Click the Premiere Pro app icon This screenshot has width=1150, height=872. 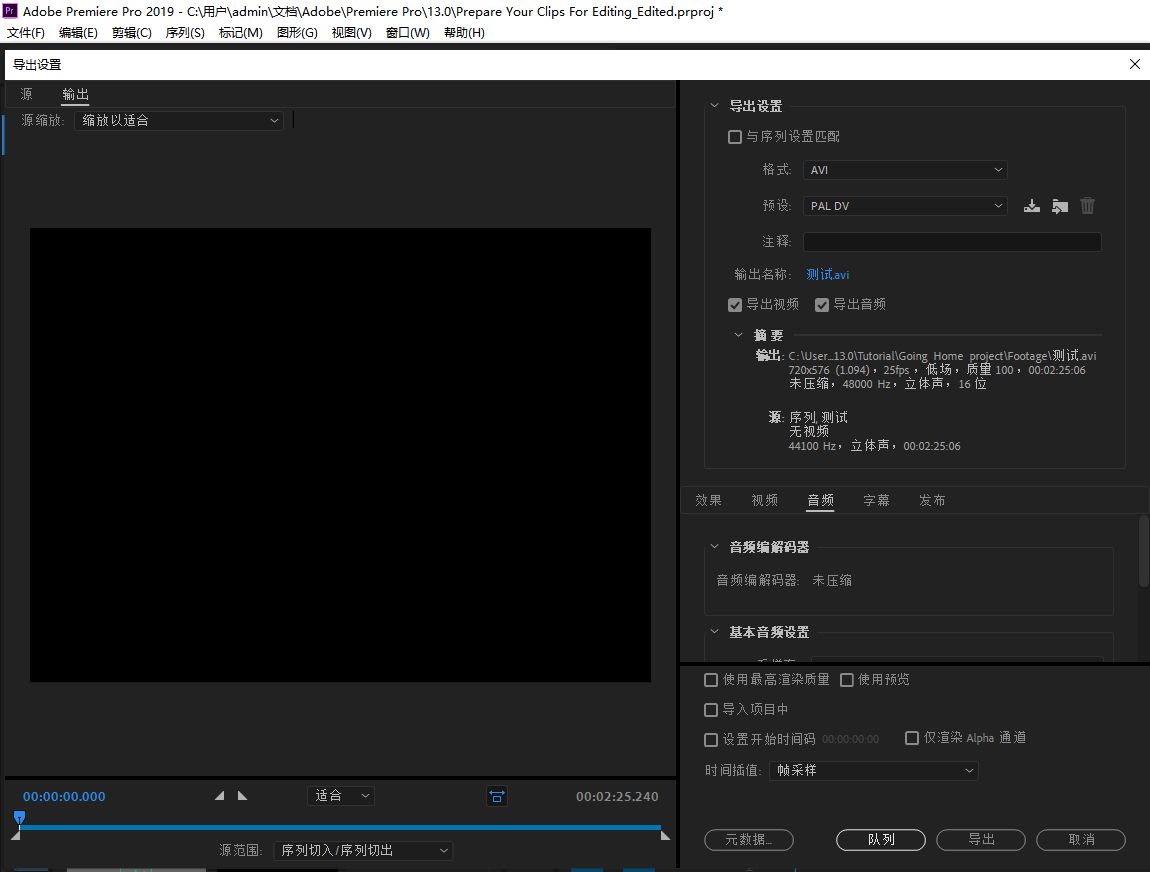point(10,11)
